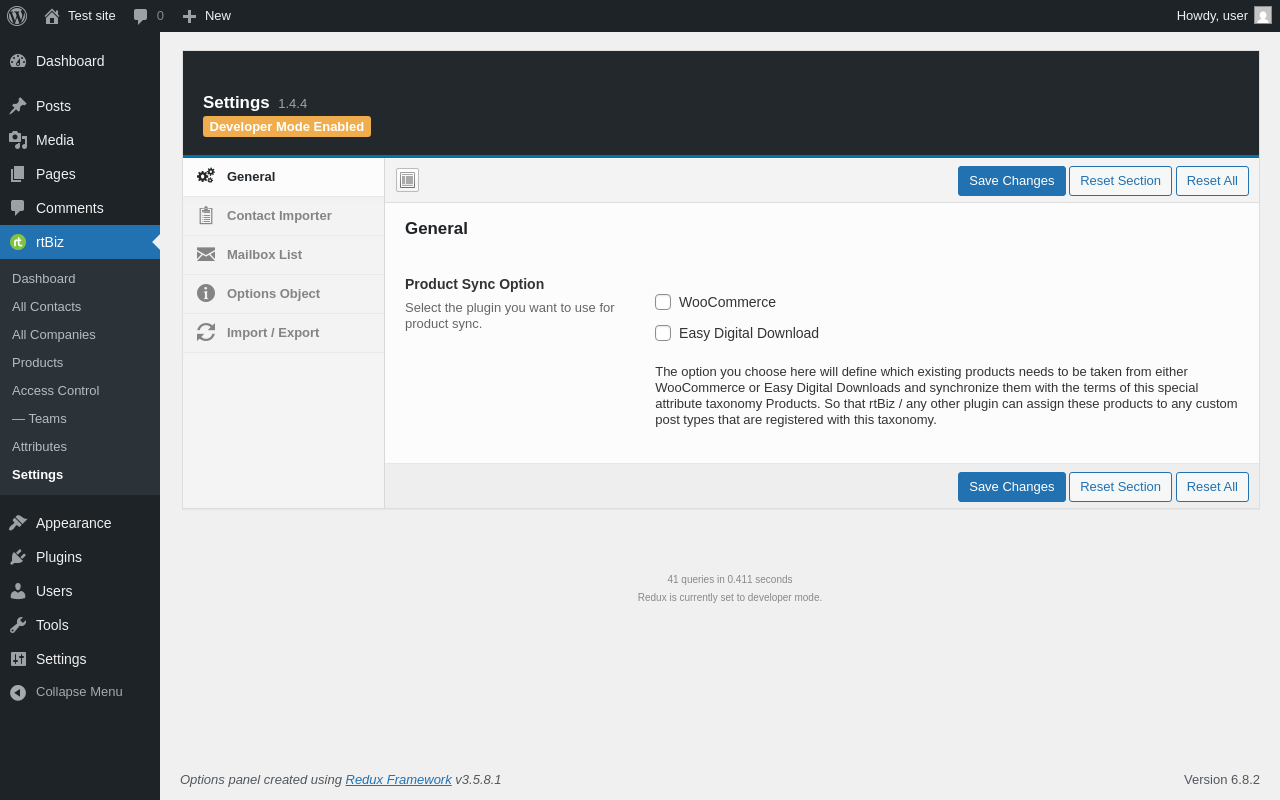This screenshot has width=1280, height=800.
Task: Click the Howdy, user account text
Action: 1212,16
